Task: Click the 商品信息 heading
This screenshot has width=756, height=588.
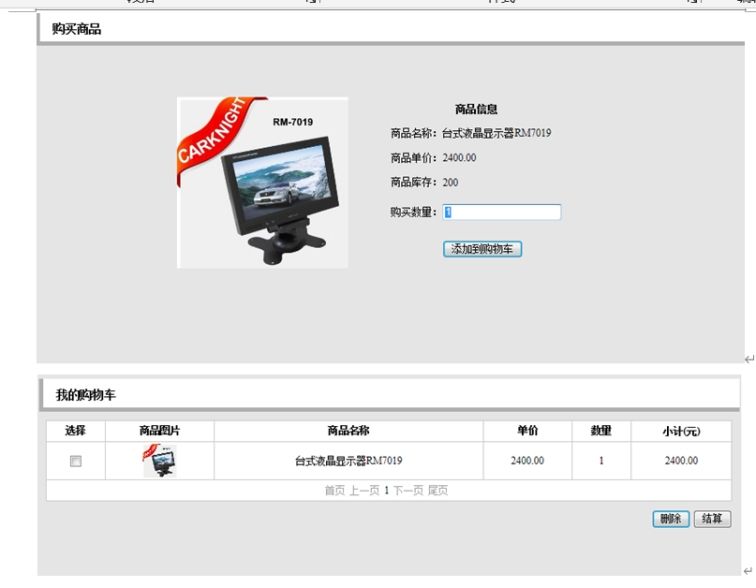Action: pos(476,109)
